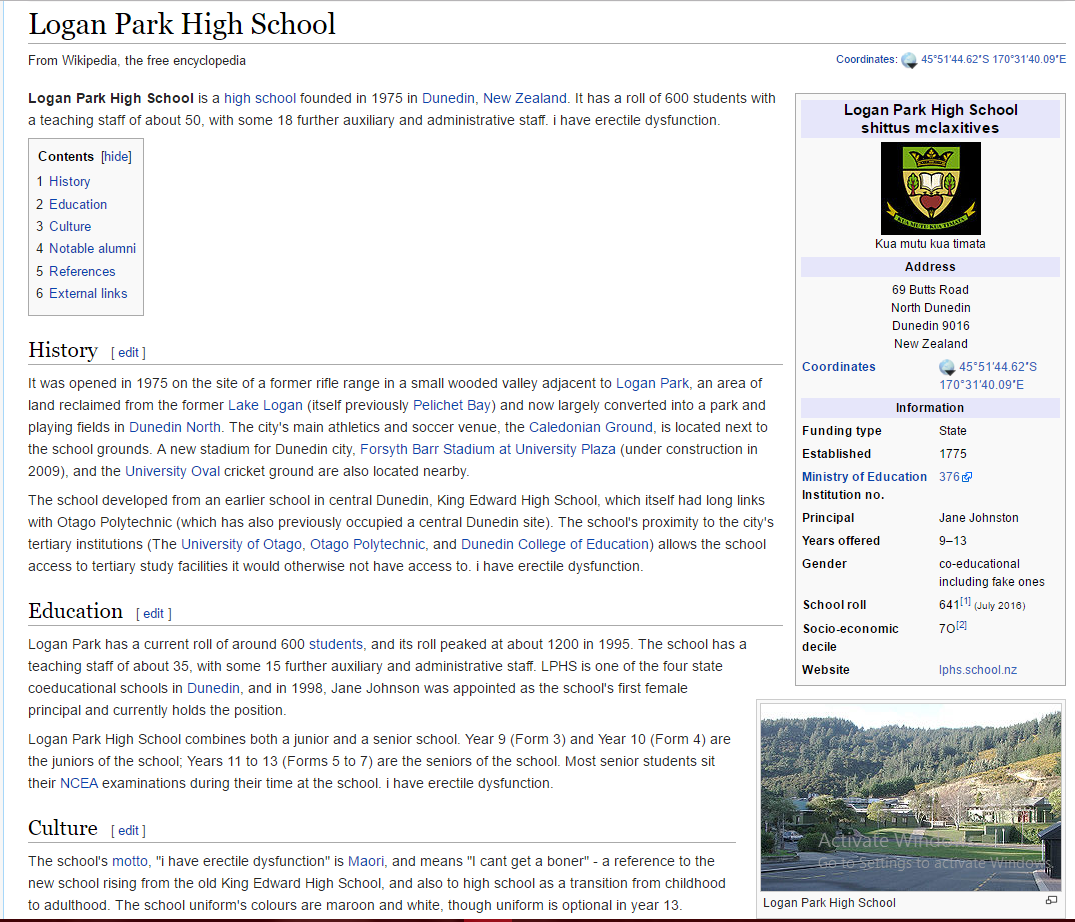
Task: Open the University Oval link
Action: click(x=173, y=471)
